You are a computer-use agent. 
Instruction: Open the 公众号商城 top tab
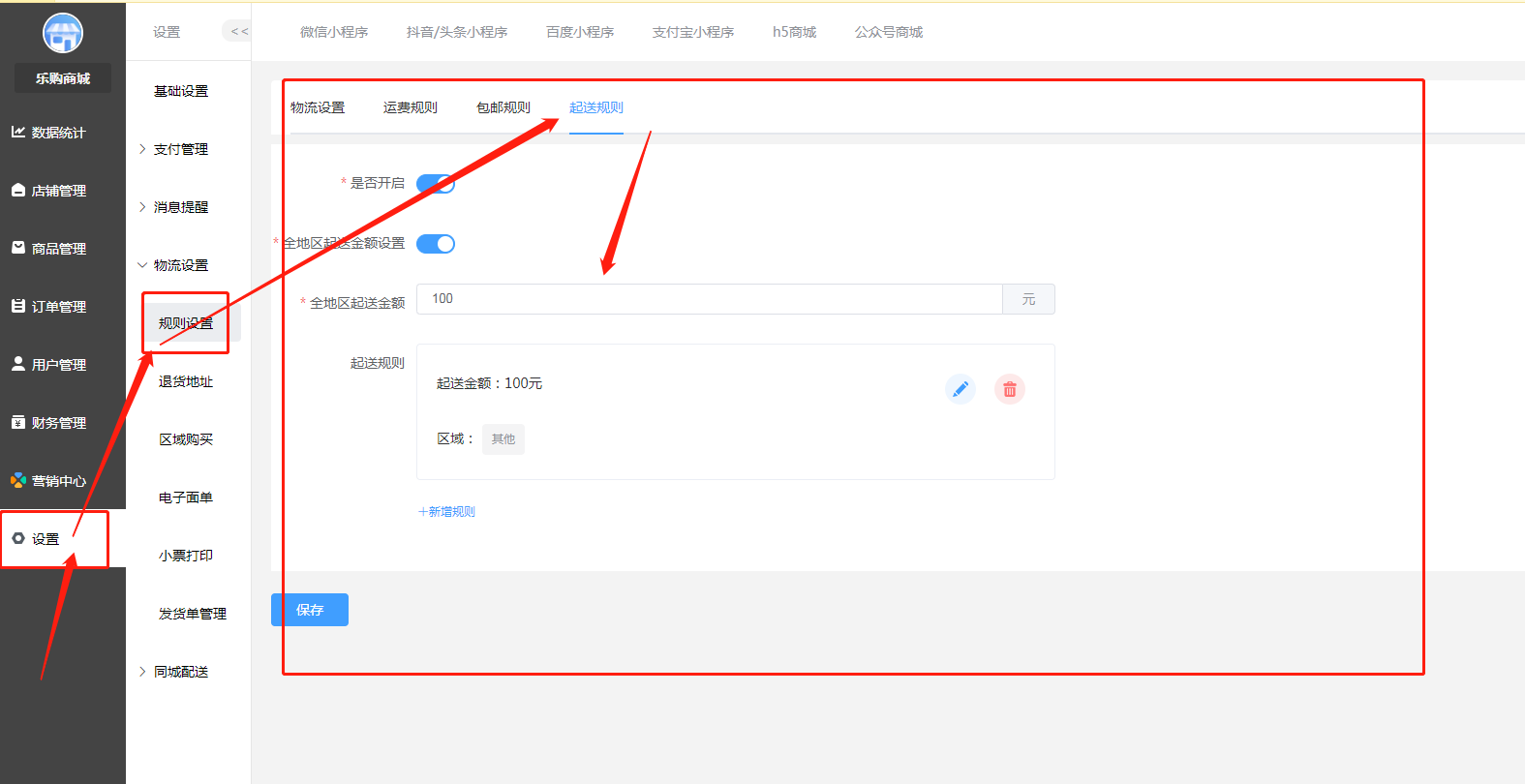click(x=889, y=32)
